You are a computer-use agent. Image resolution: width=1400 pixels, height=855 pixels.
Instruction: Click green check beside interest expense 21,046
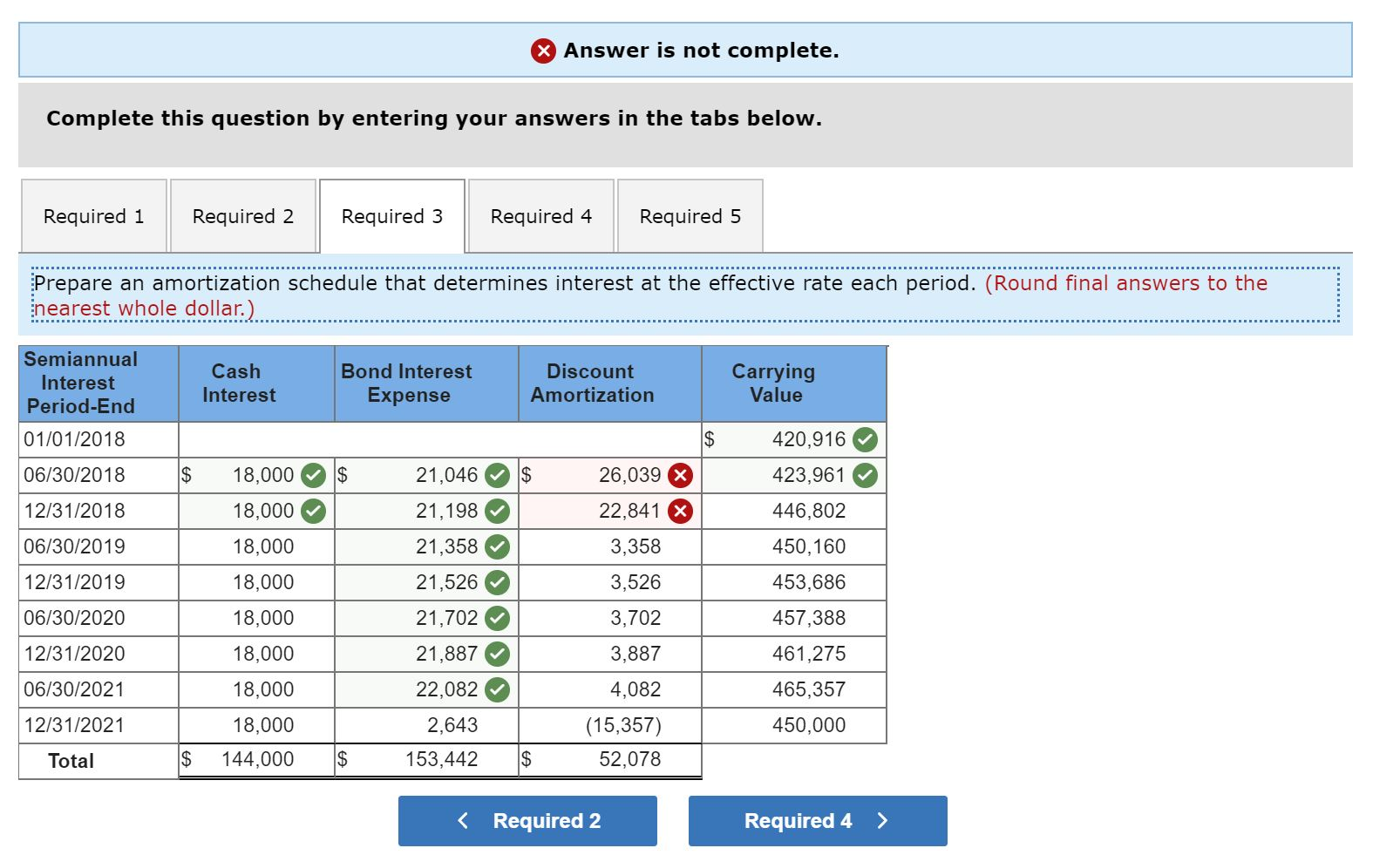tap(497, 475)
